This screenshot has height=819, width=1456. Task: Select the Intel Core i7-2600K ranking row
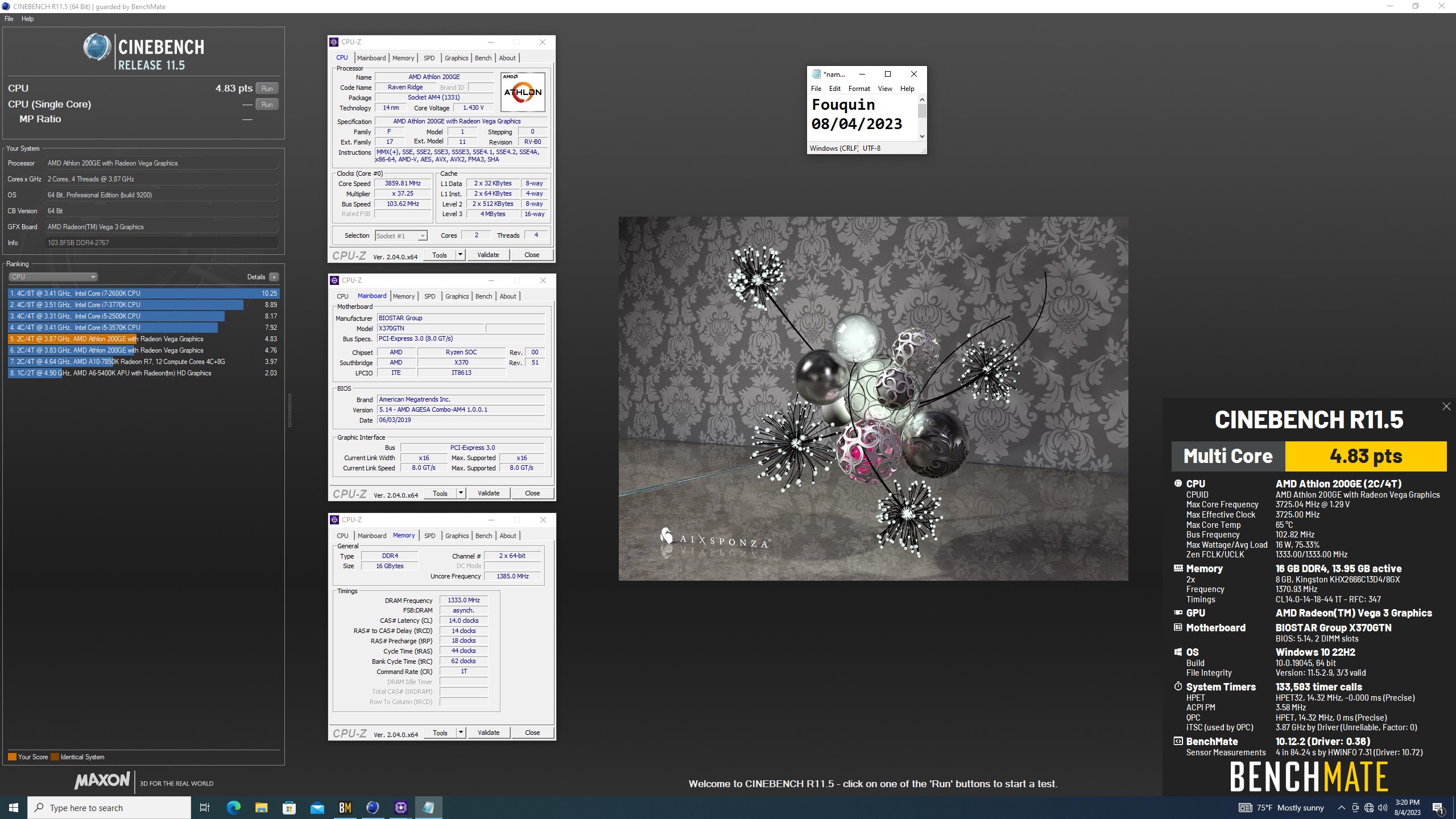tap(144, 293)
